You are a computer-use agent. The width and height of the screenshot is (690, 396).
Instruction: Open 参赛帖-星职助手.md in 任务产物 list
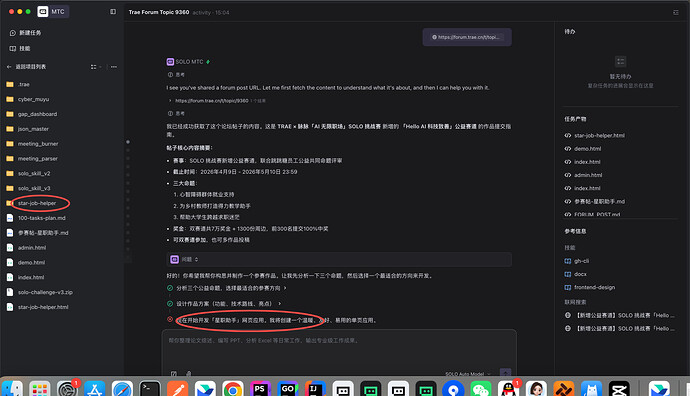[x=595, y=202]
